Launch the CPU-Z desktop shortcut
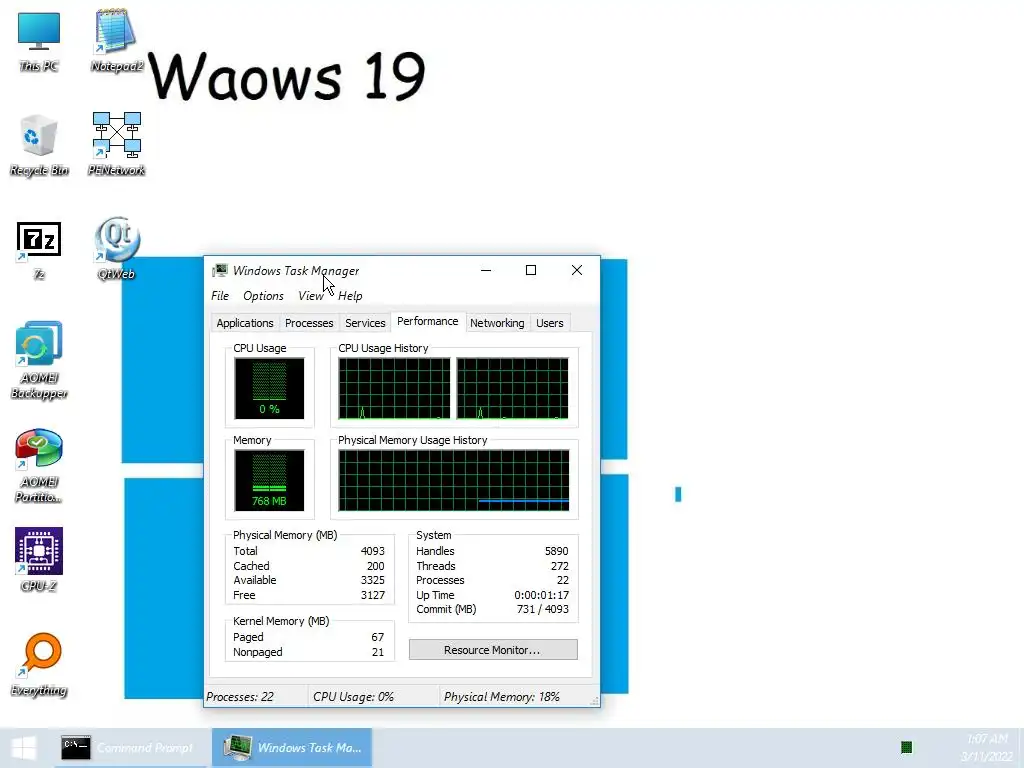The height and width of the screenshot is (768, 1024). tap(39, 560)
